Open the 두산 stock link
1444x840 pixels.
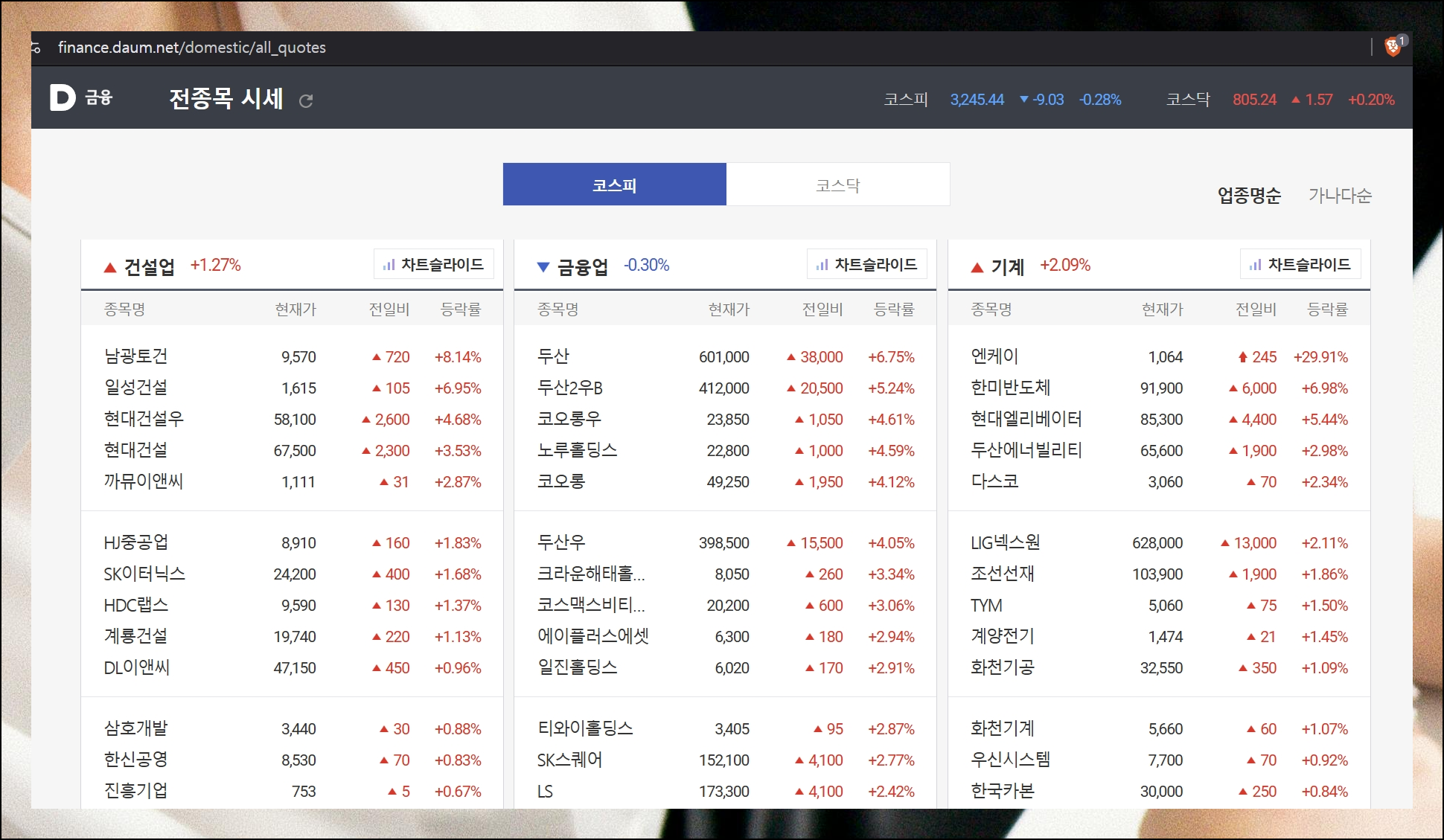click(x=553, y=356)
